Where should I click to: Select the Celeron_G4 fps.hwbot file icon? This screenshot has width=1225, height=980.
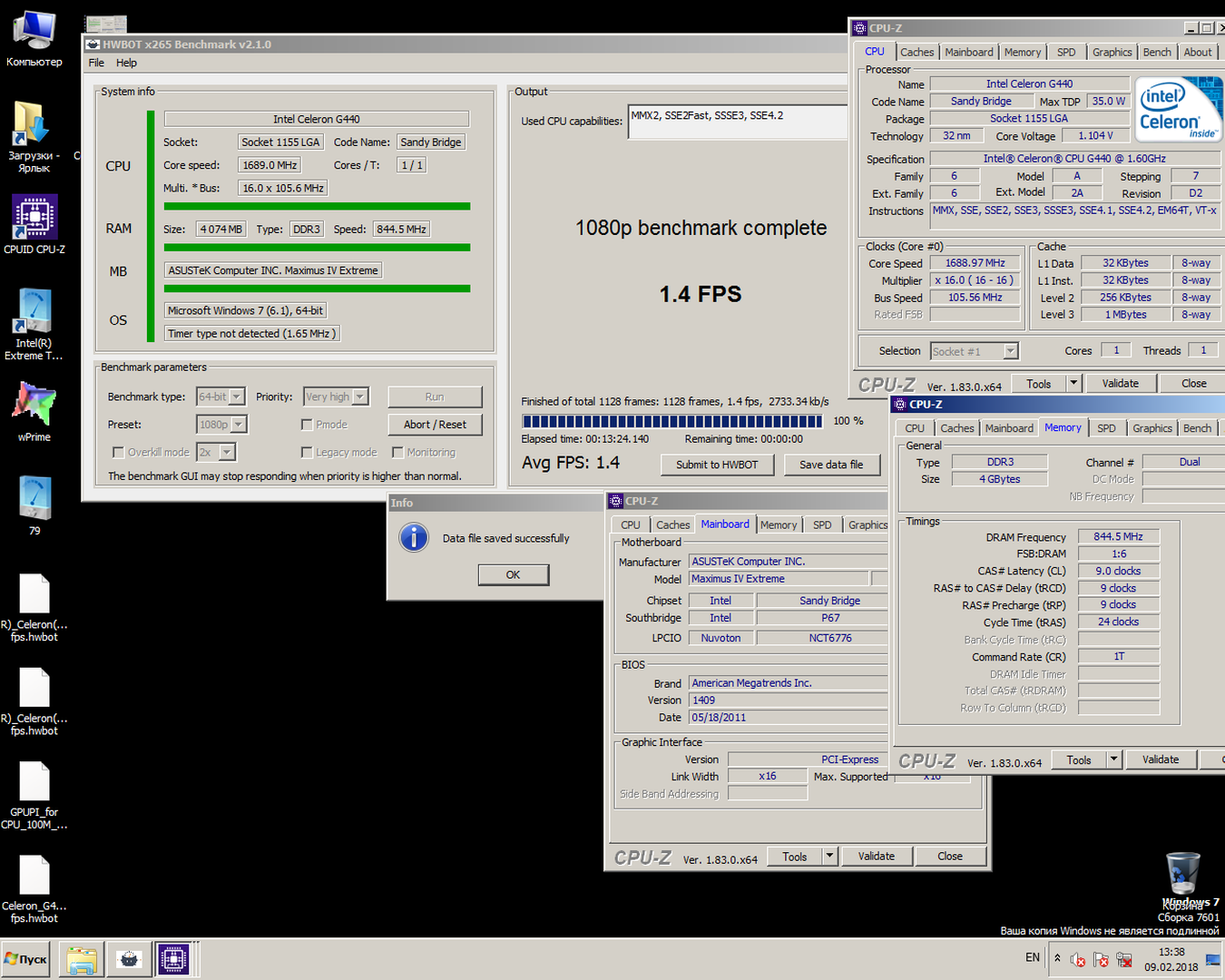click(x=34, y=889)
